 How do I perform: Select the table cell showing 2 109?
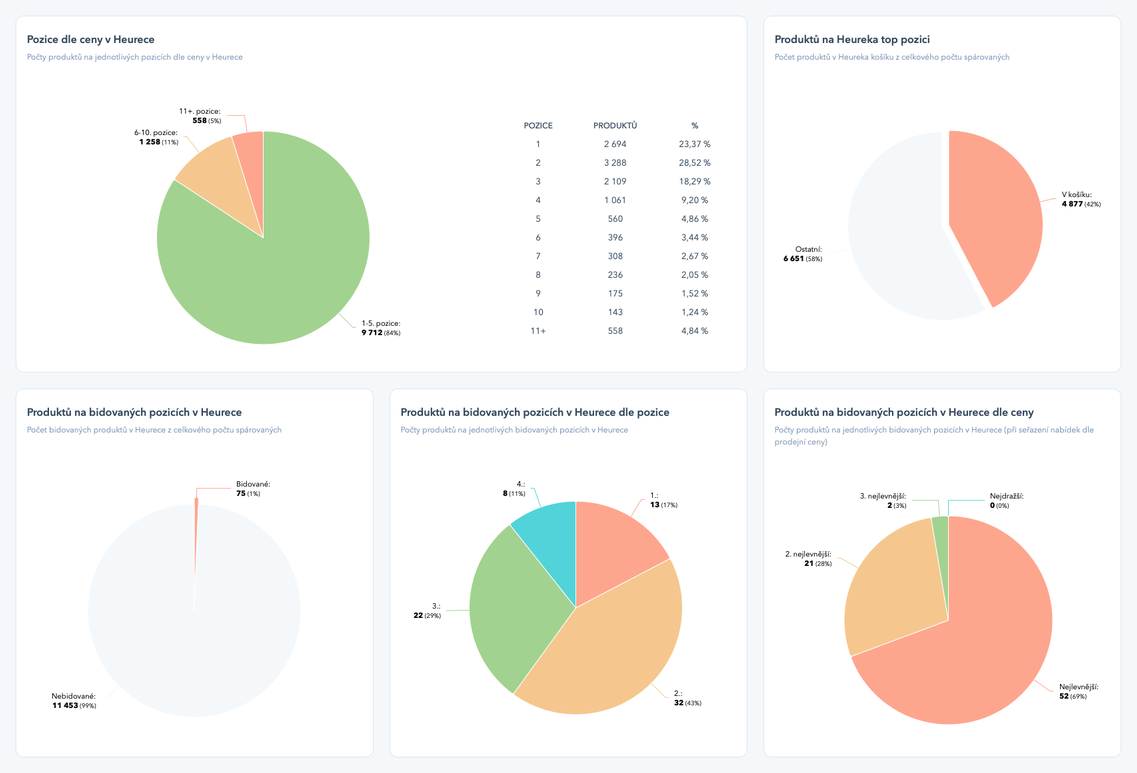[615, 181]
